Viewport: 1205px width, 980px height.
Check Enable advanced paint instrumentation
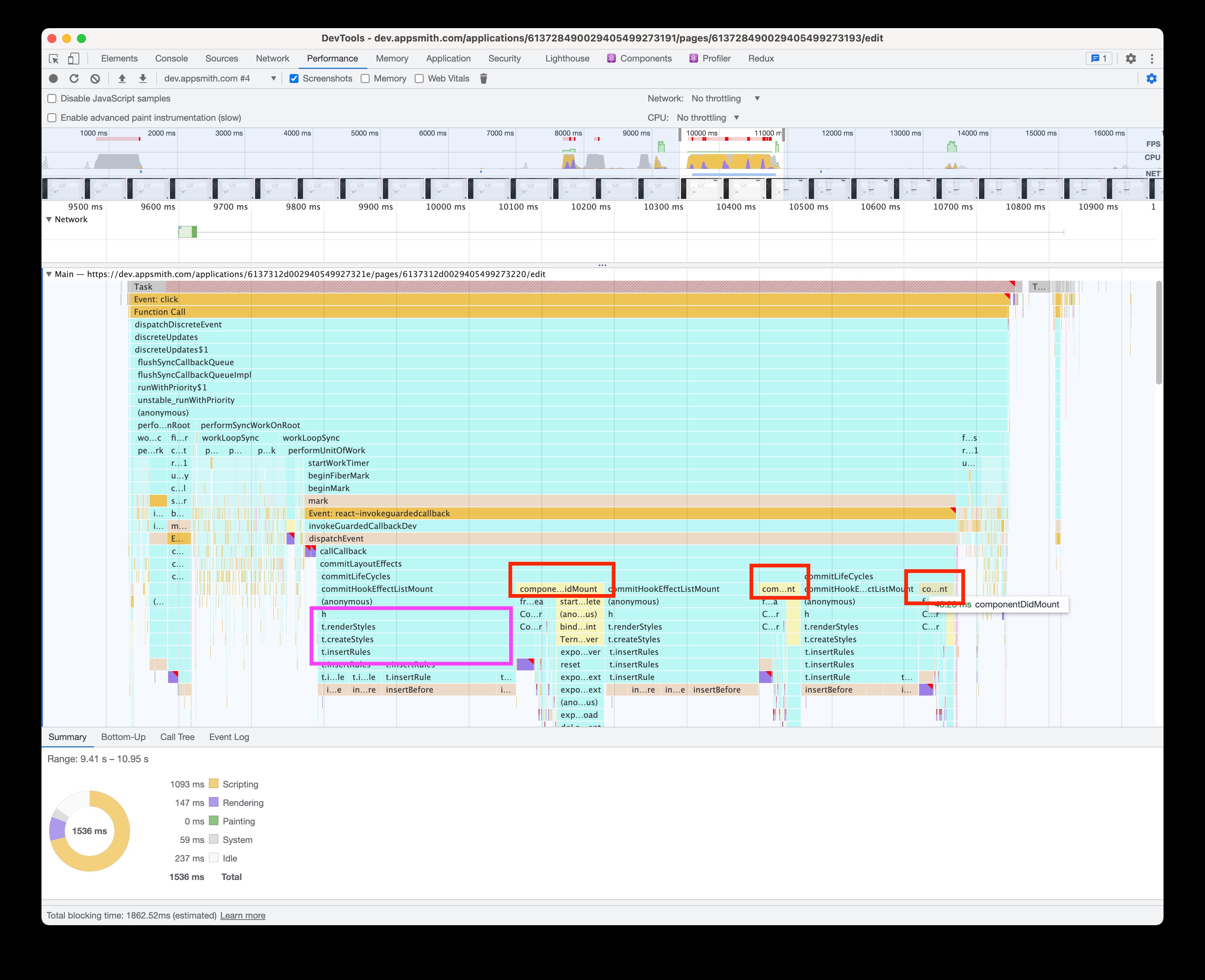(52, 117)
